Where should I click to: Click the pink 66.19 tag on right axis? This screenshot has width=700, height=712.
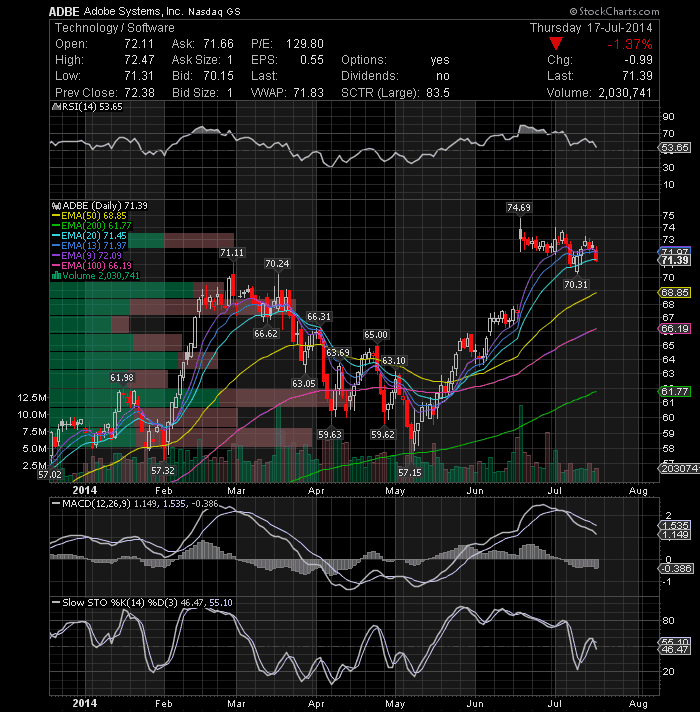coord(675,328)
